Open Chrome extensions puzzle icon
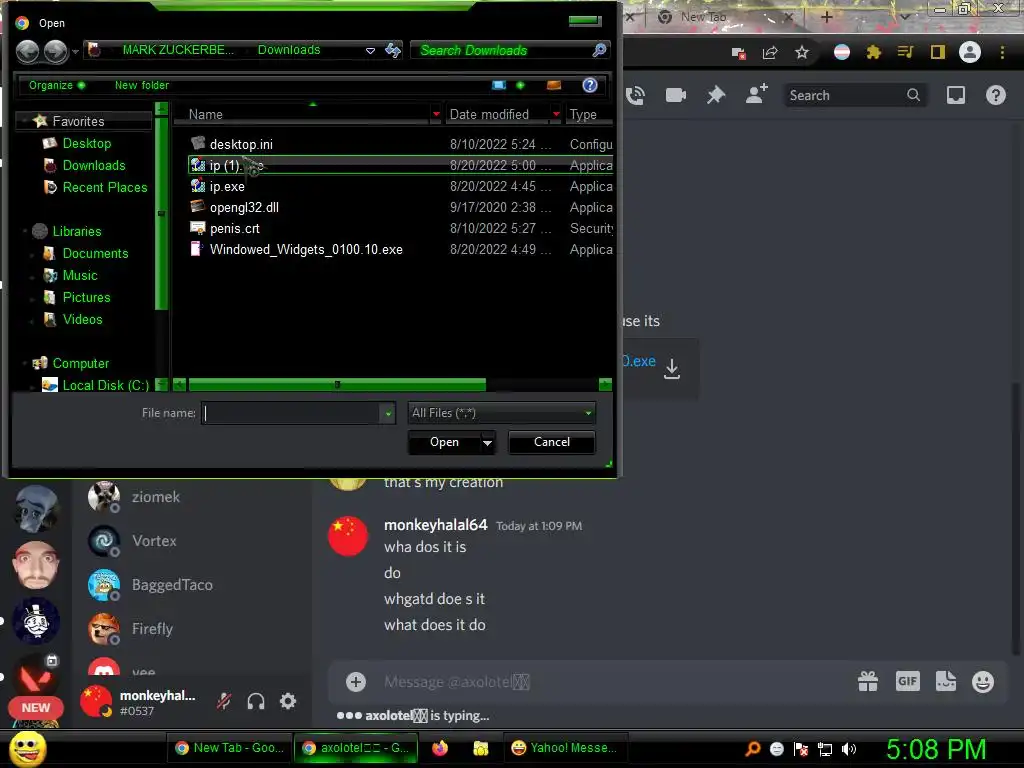This screenshot has height=768, width=1024. (874, 52)
